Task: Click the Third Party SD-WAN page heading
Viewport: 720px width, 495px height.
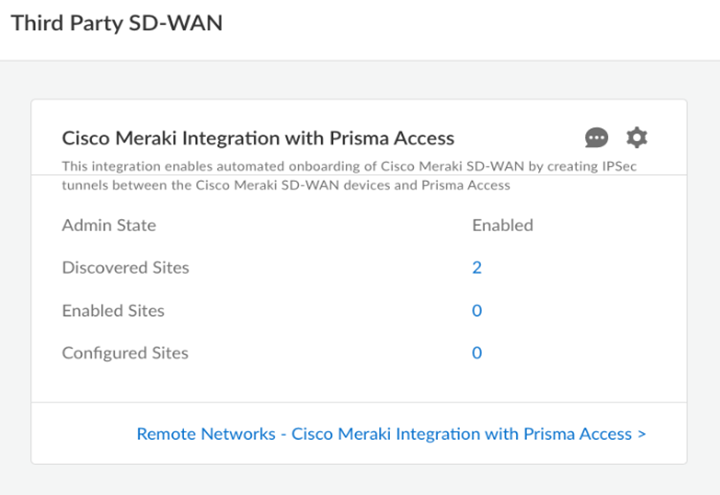Action: pyautogui.click(x=116, y=24)
